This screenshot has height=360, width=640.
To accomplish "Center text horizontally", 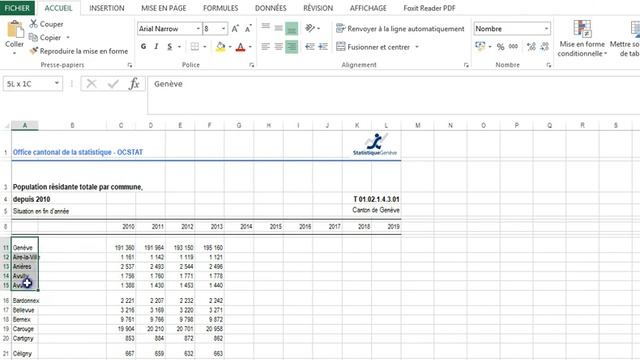I will (x=278, y=47).
